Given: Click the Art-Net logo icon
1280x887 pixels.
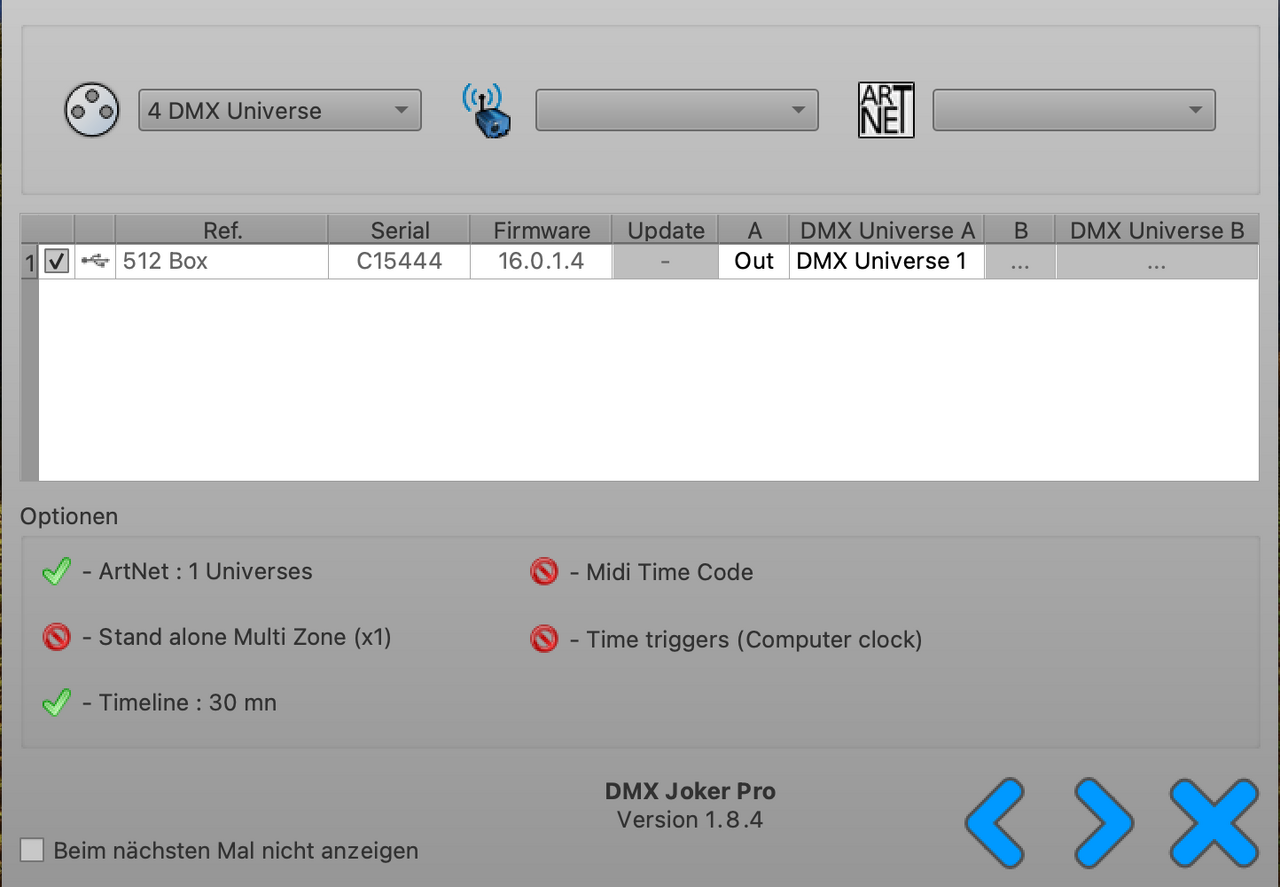Looking at the screenshot, I should click(886, 110).
